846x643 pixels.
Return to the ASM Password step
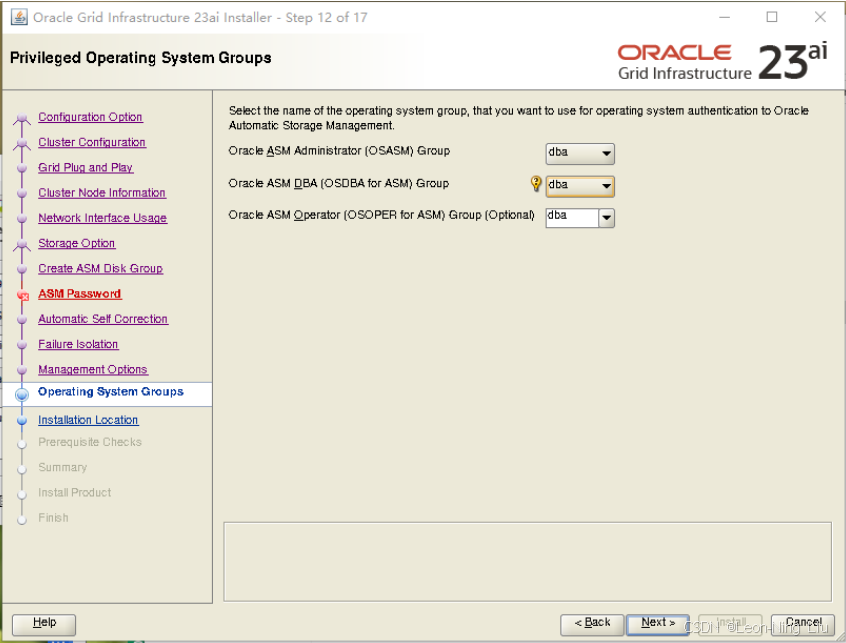80,294
